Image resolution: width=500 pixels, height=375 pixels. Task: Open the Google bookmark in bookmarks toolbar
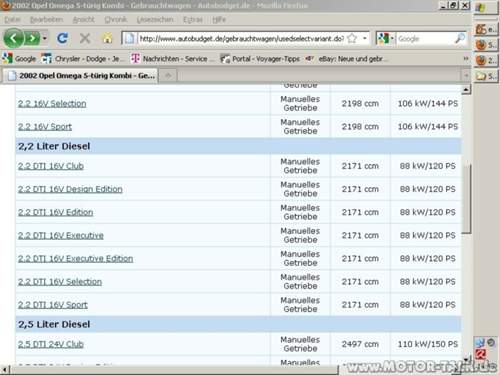[x=19, y=59]
